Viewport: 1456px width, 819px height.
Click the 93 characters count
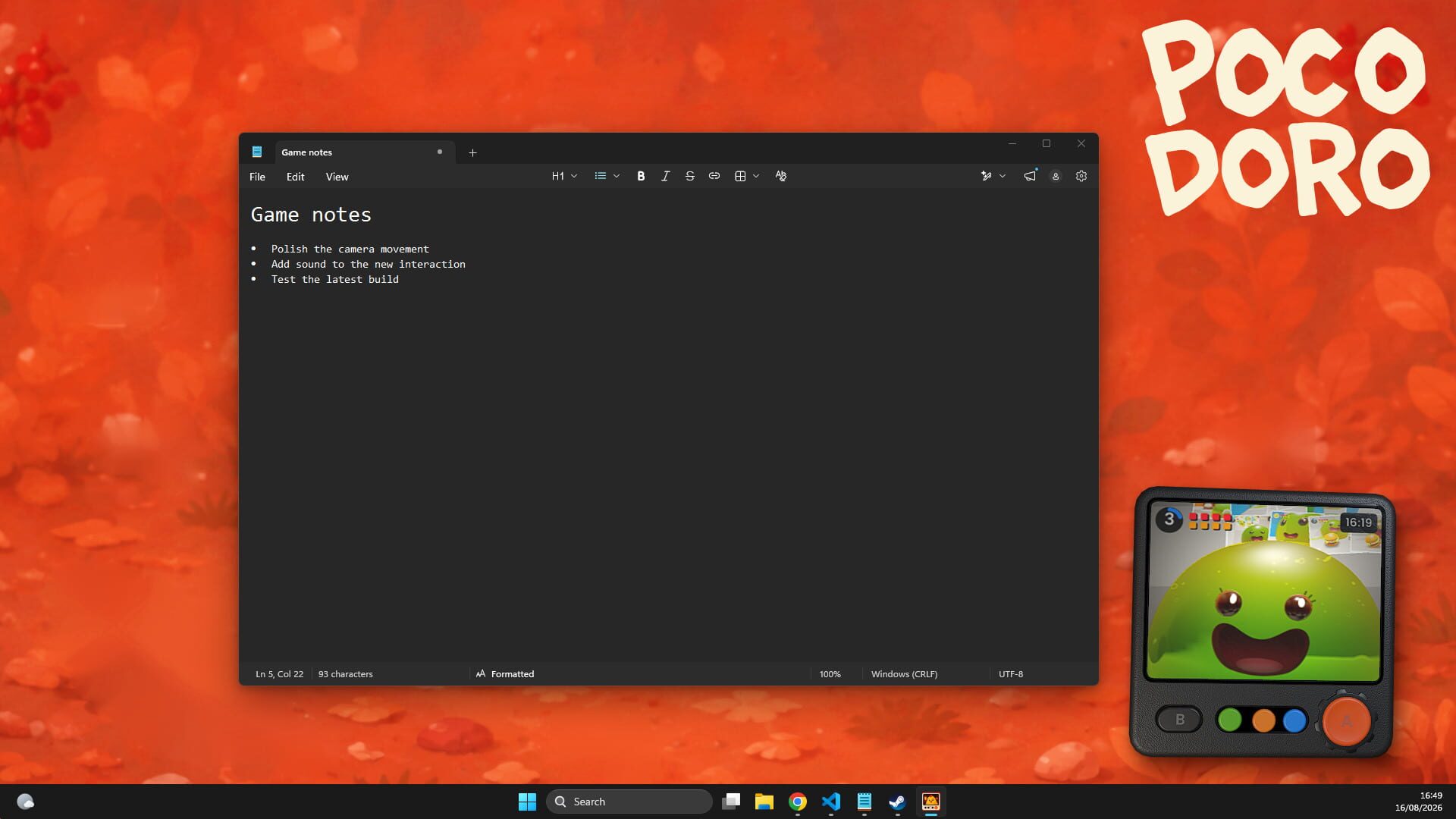click(345, 673)
